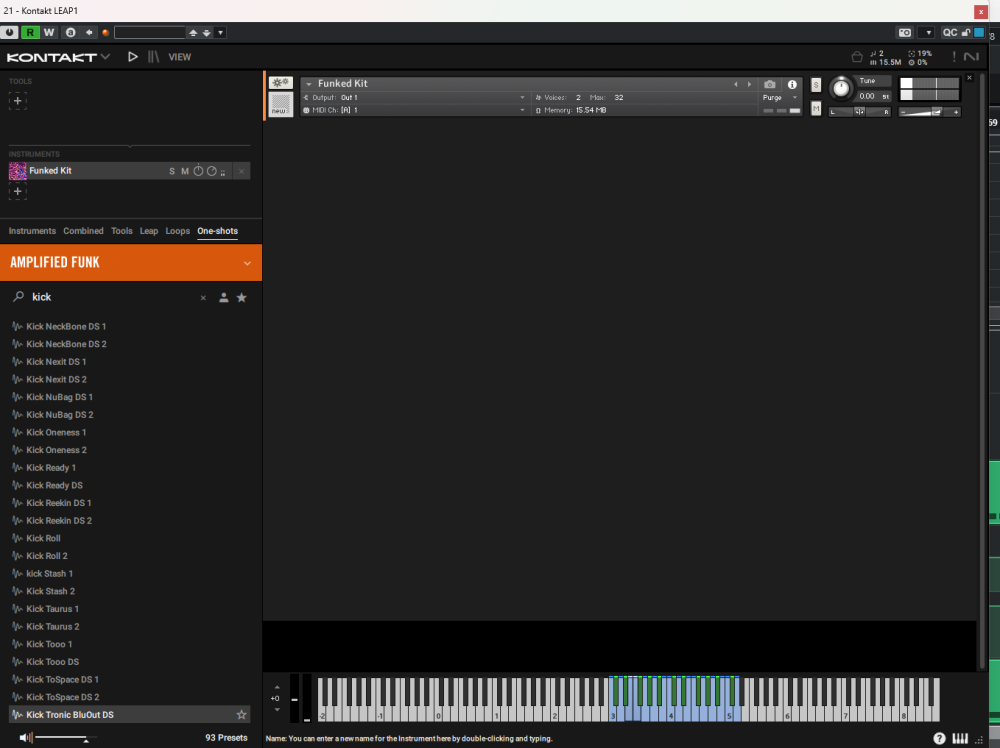Take an instrument snapshot with the camera icon
This screenshot has width=1000, height=748.
coord(770,84)
